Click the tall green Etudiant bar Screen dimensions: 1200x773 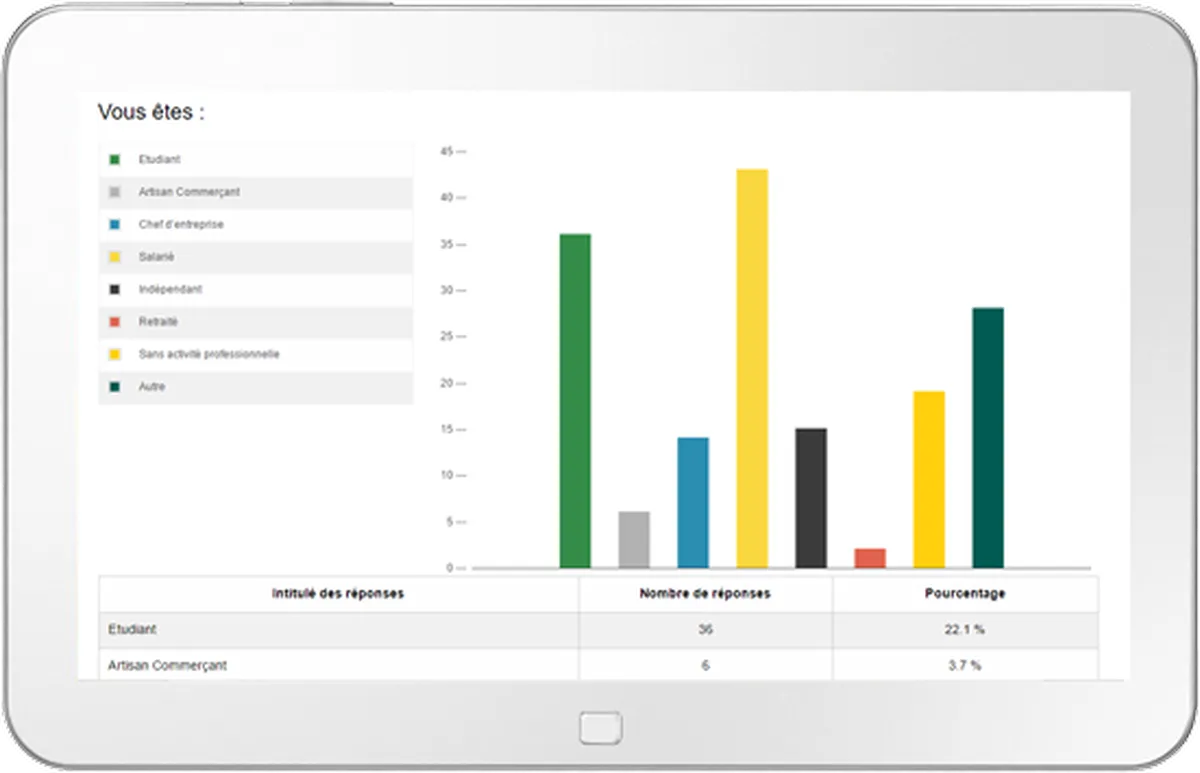point(575,401)
